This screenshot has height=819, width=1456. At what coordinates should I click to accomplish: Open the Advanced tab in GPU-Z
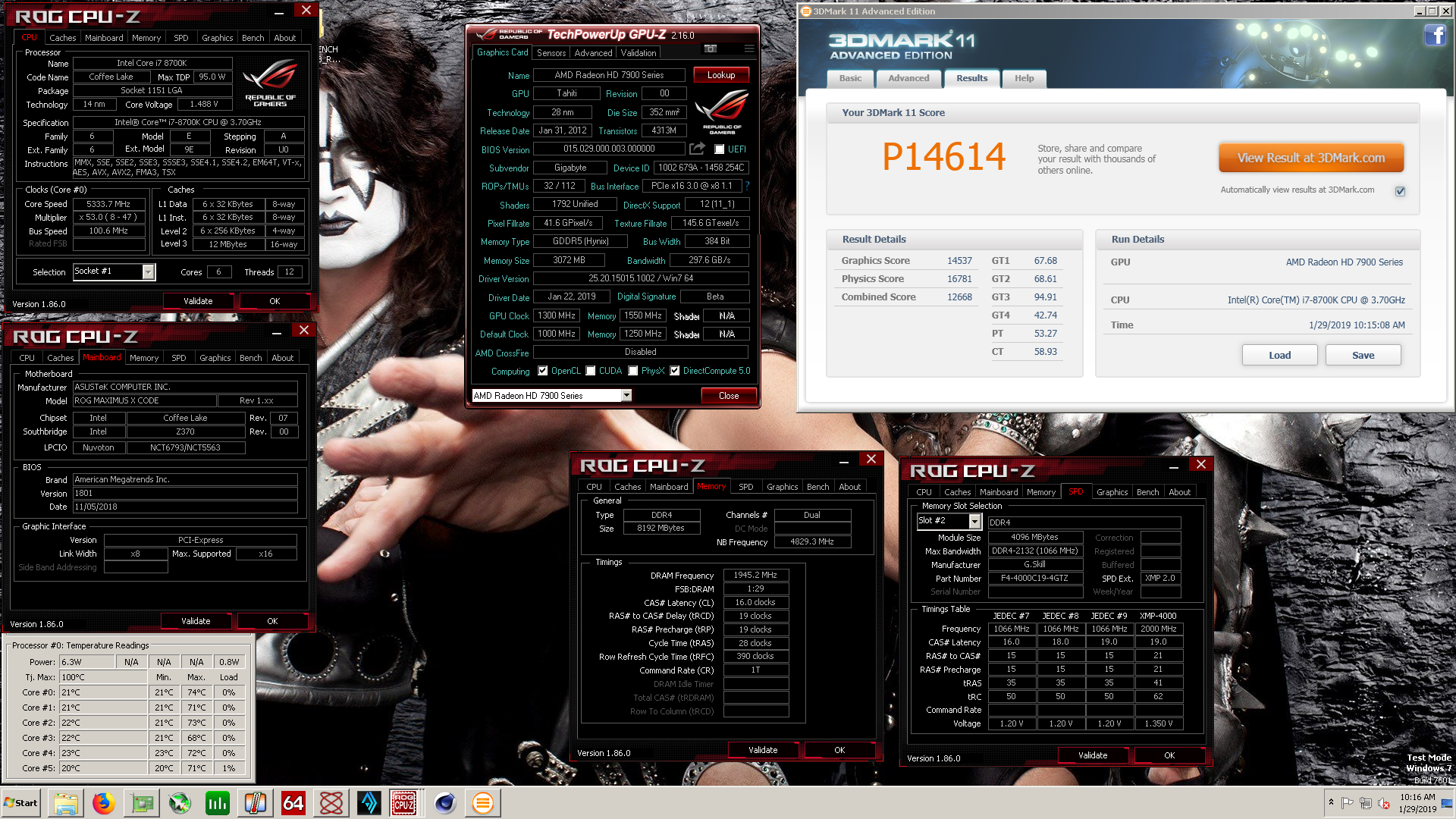(x=593, y=53)
